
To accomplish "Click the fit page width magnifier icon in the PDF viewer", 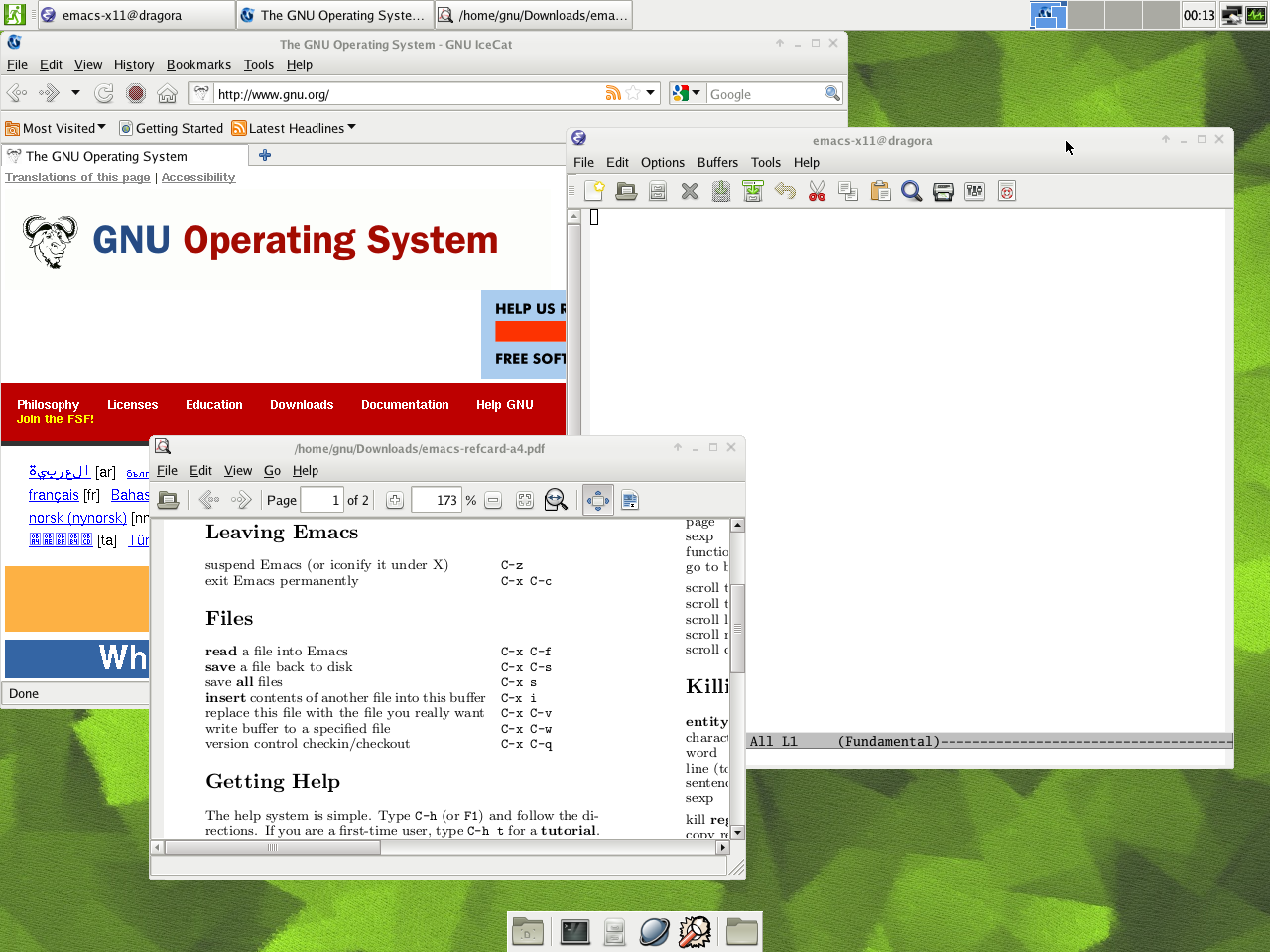I will tap(556, 500).
